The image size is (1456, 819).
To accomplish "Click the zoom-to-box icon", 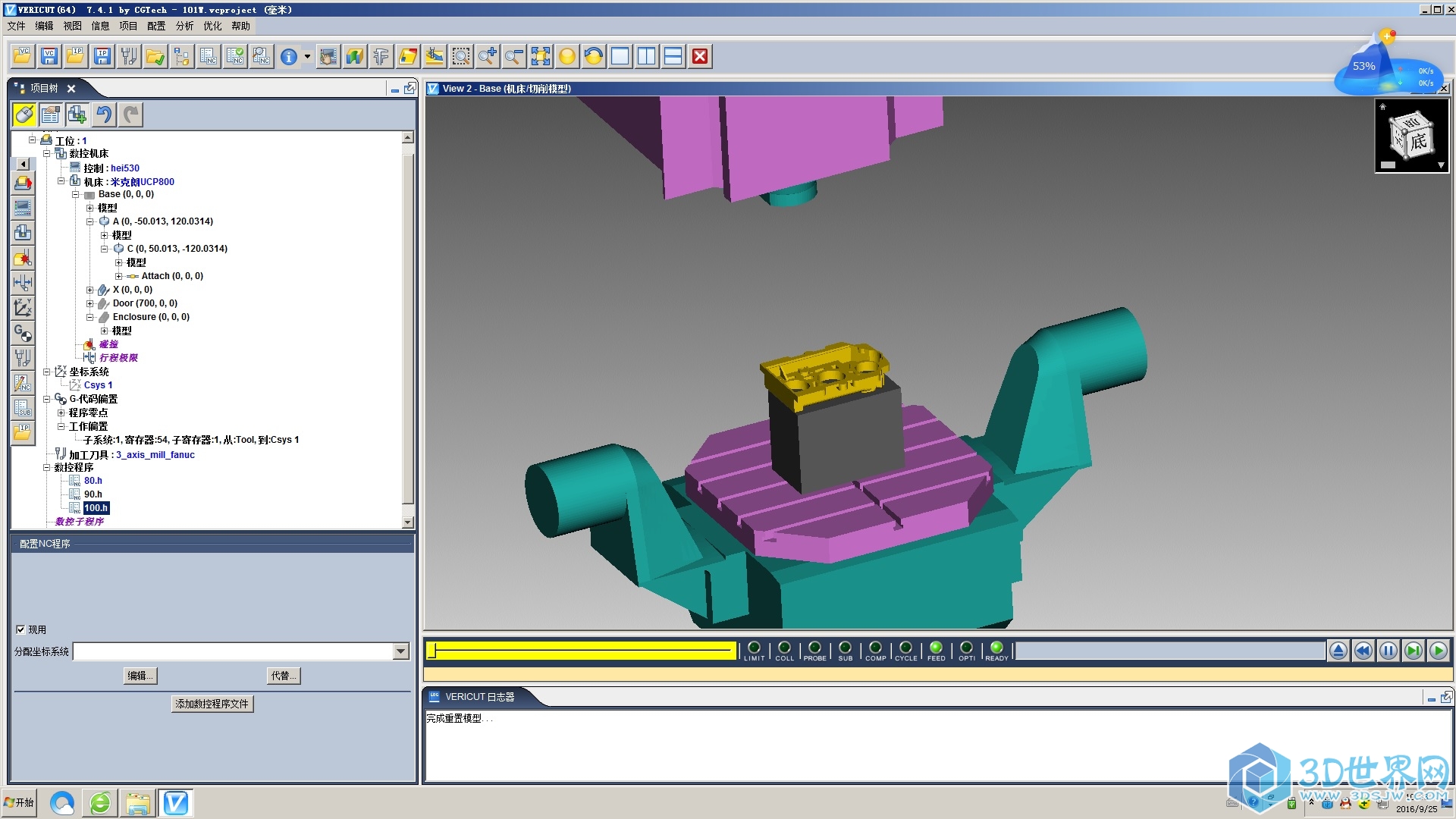I will coord(461,56).
